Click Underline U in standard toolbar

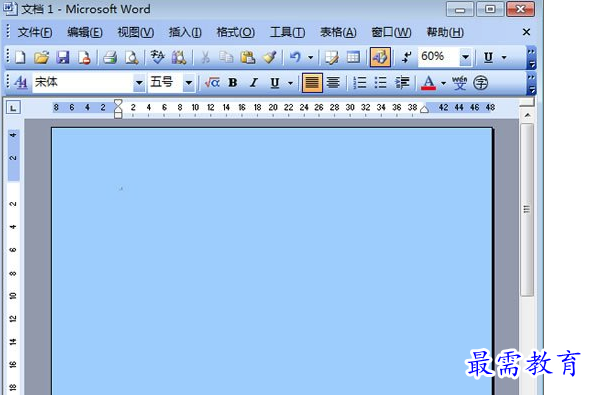pyautogui.click(x=488, y=57)
